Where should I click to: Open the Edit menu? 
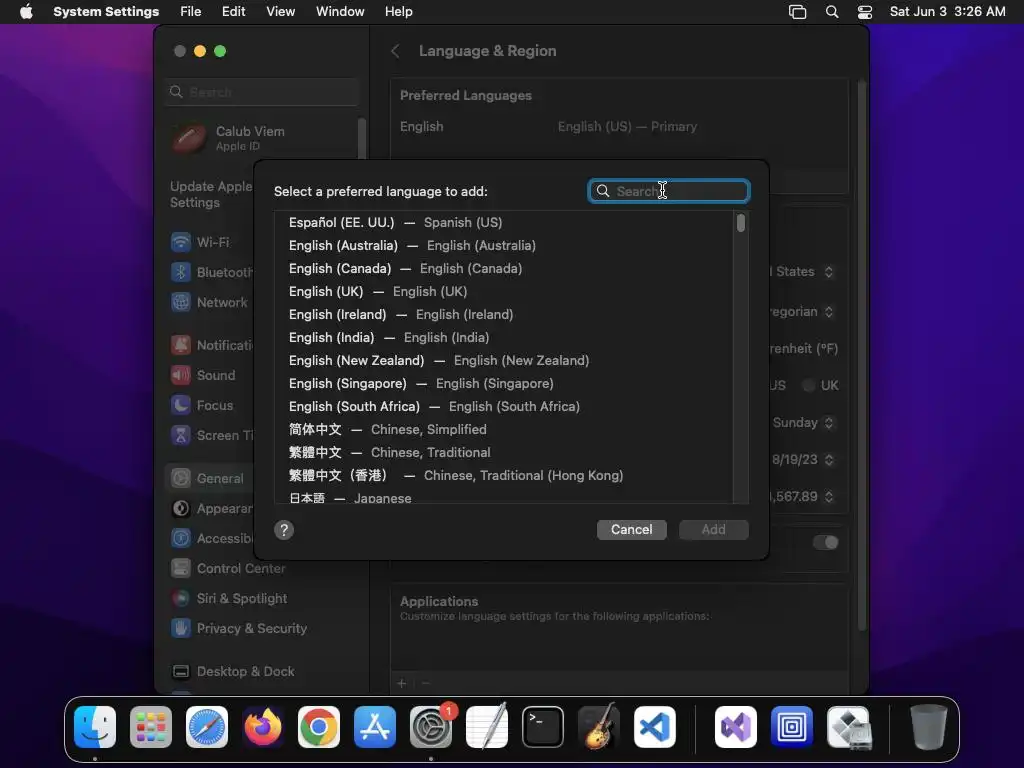233,12
